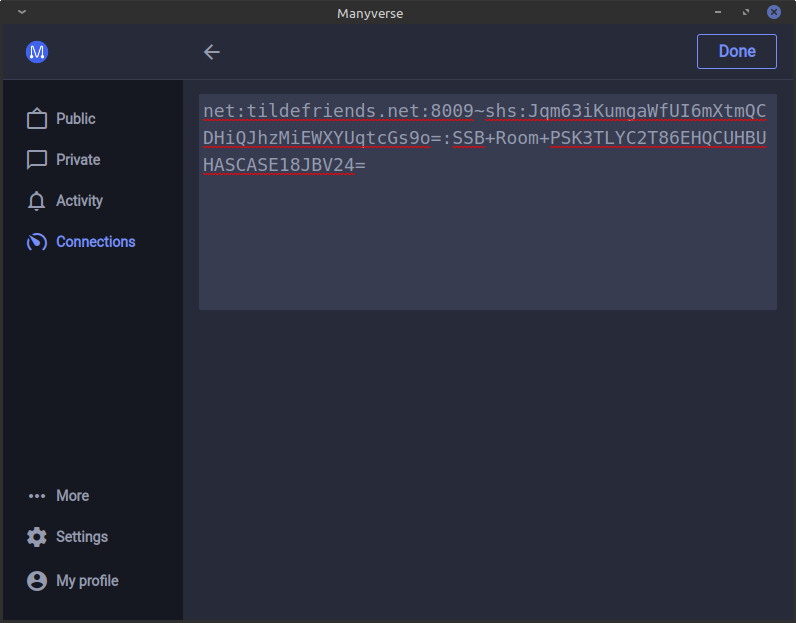Select the Connections tab label
796x623 pixels.
95,242
